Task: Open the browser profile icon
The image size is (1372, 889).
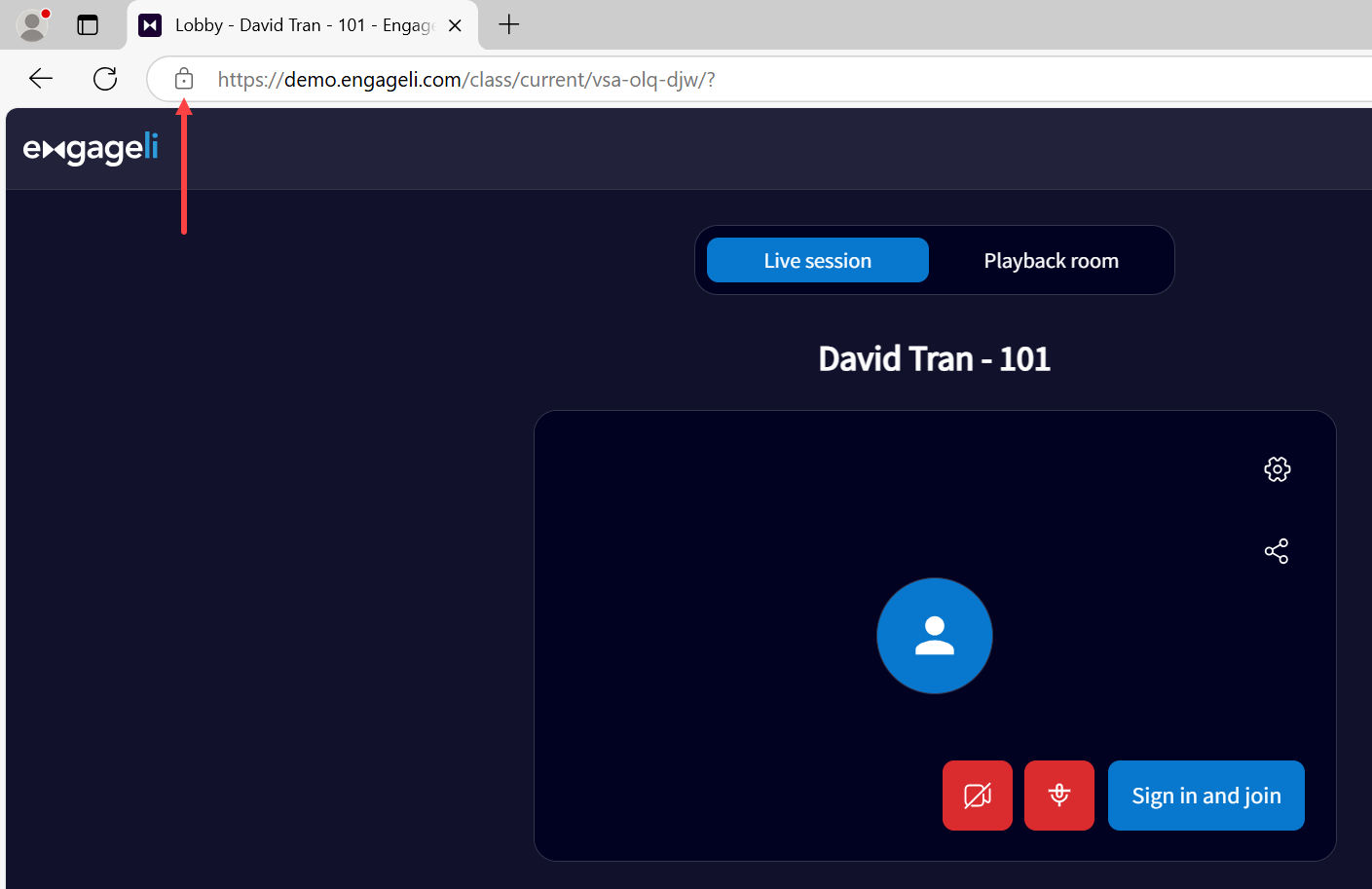Action: click(x=33, y=25)
